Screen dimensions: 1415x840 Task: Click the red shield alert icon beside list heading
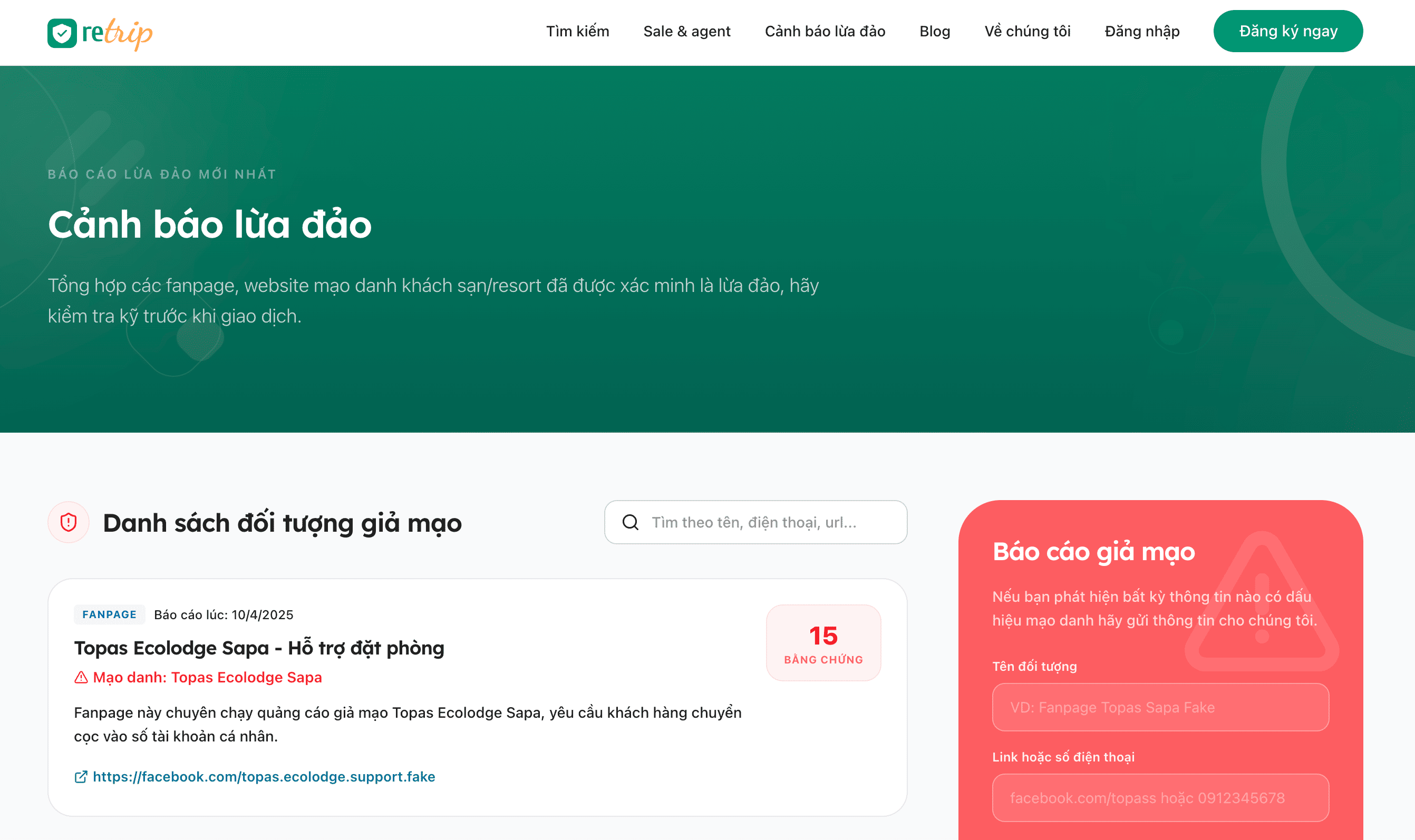[69, 522]
